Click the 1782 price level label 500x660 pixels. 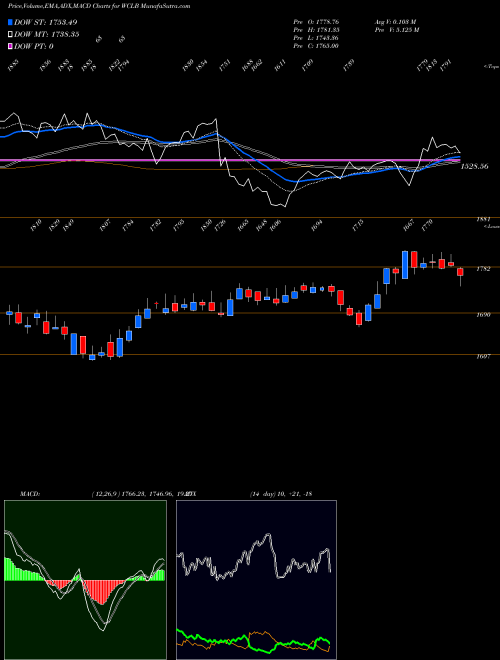pos(483,269)
